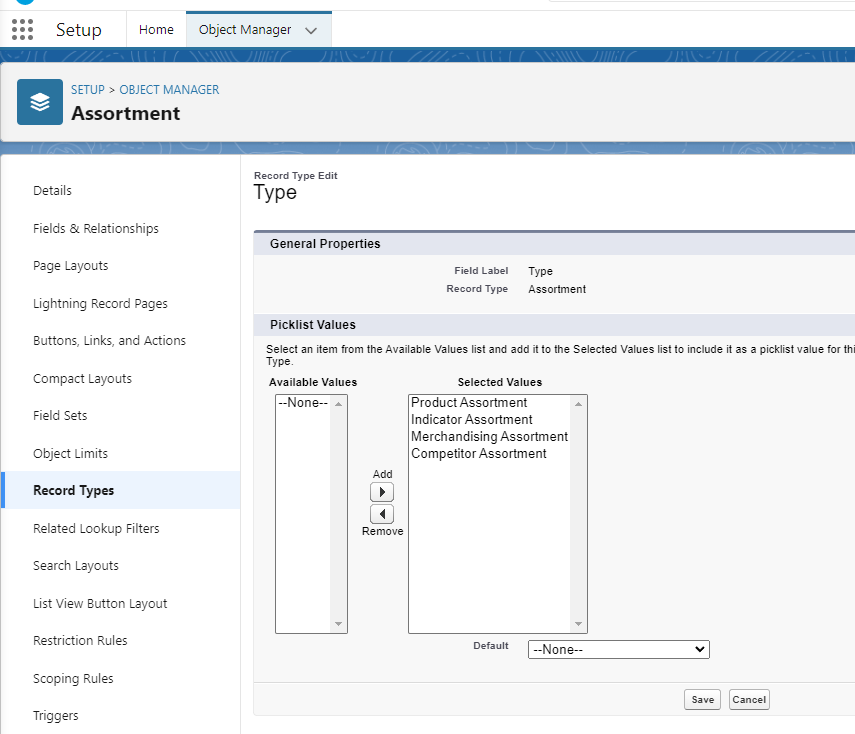Go to Page Layouts in sidebar

click(70, 266)
